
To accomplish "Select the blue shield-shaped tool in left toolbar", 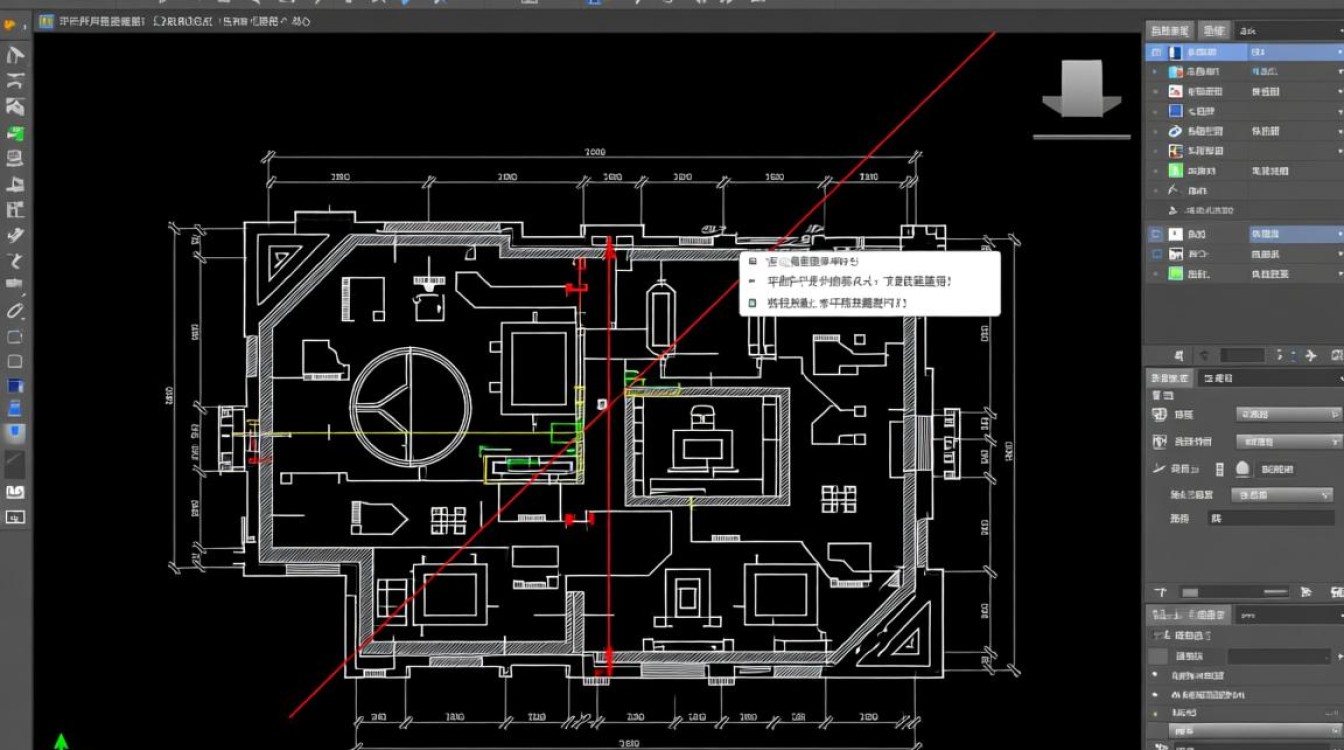I will [x=15, y=432].
